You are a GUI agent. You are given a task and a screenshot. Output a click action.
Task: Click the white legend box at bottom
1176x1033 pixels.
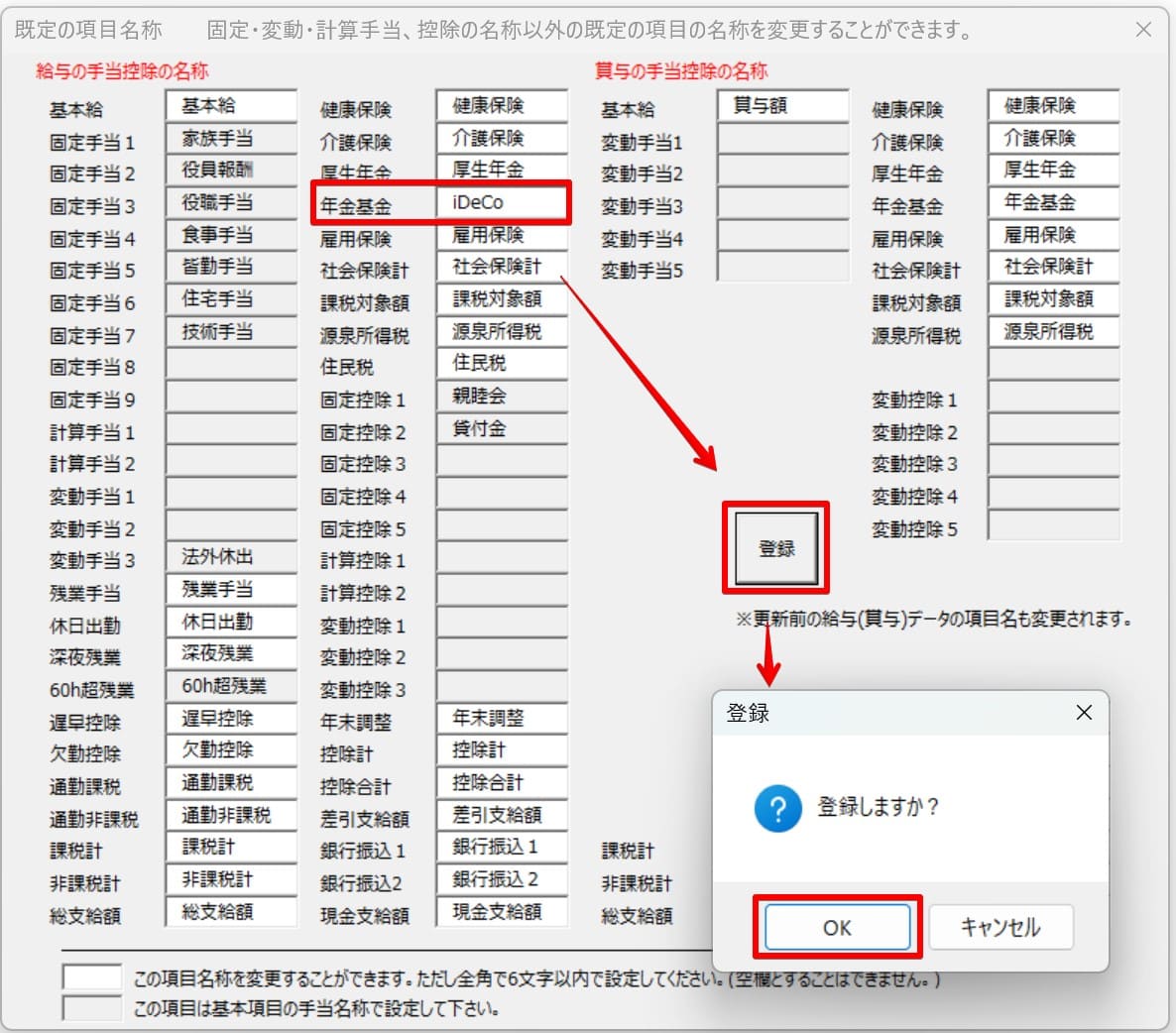[x=91, y=976]
